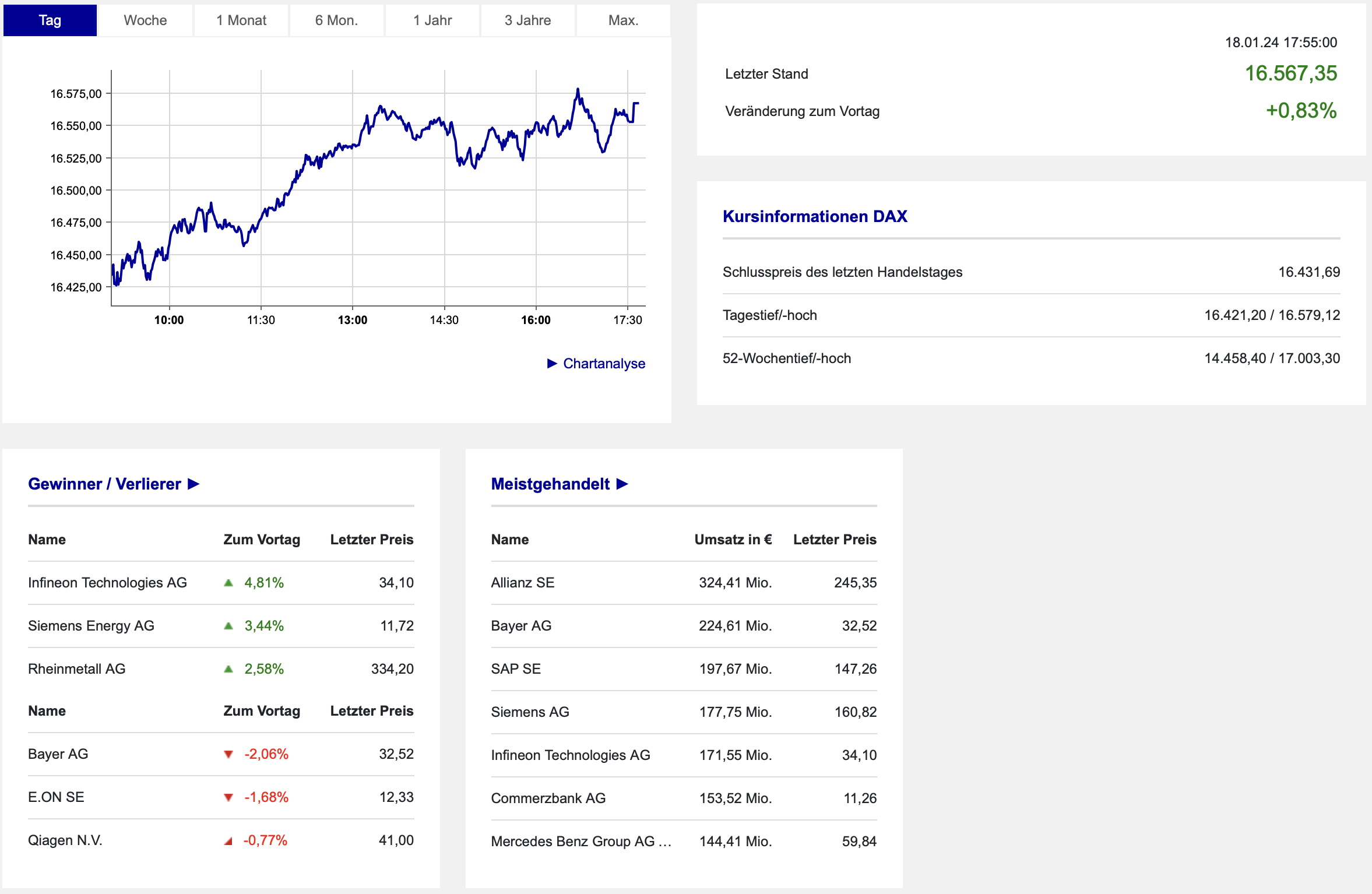
Task: Open the Meistgehandelt heading link
Action: (x=550, y=484)
